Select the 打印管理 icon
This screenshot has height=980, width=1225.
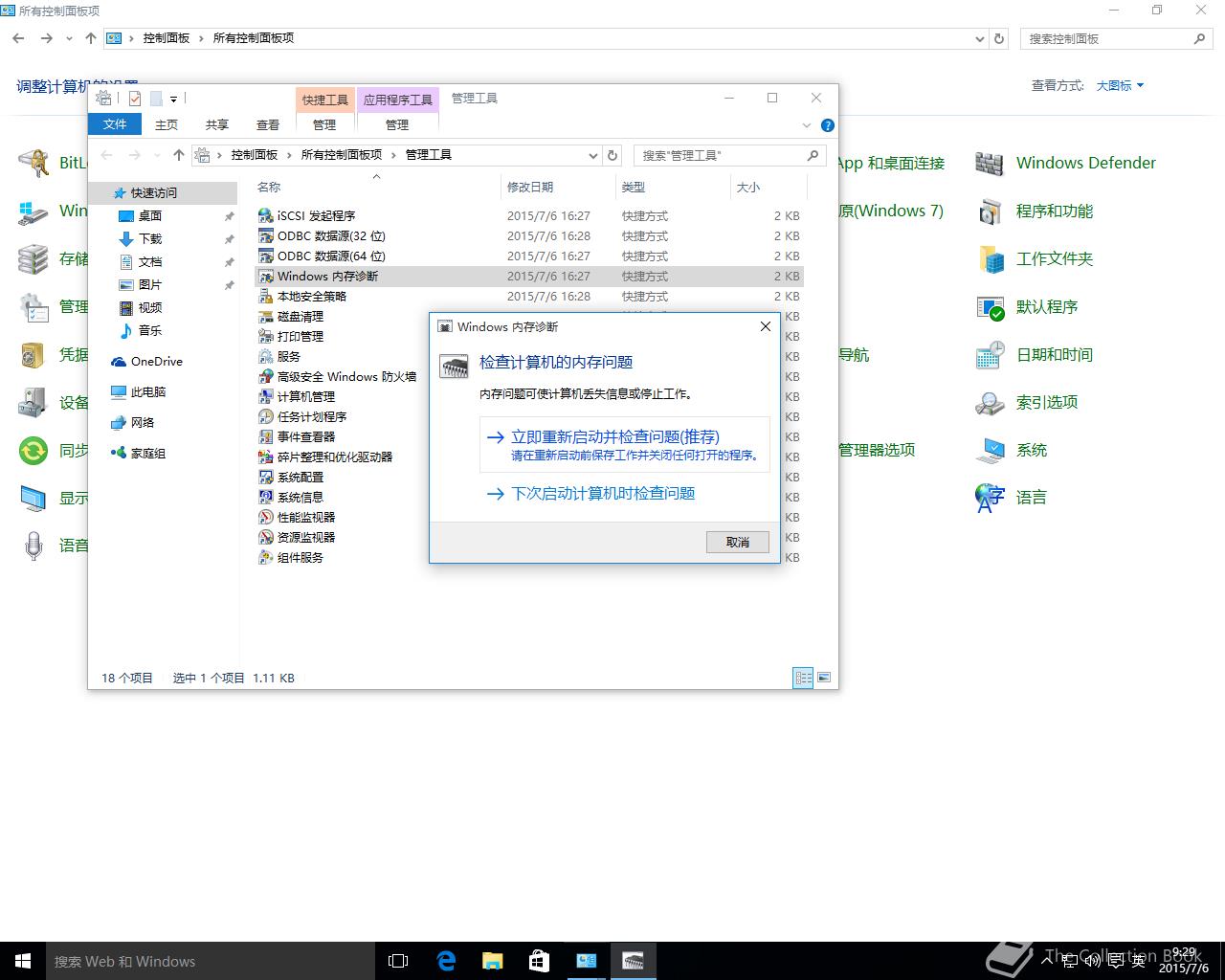266,336
